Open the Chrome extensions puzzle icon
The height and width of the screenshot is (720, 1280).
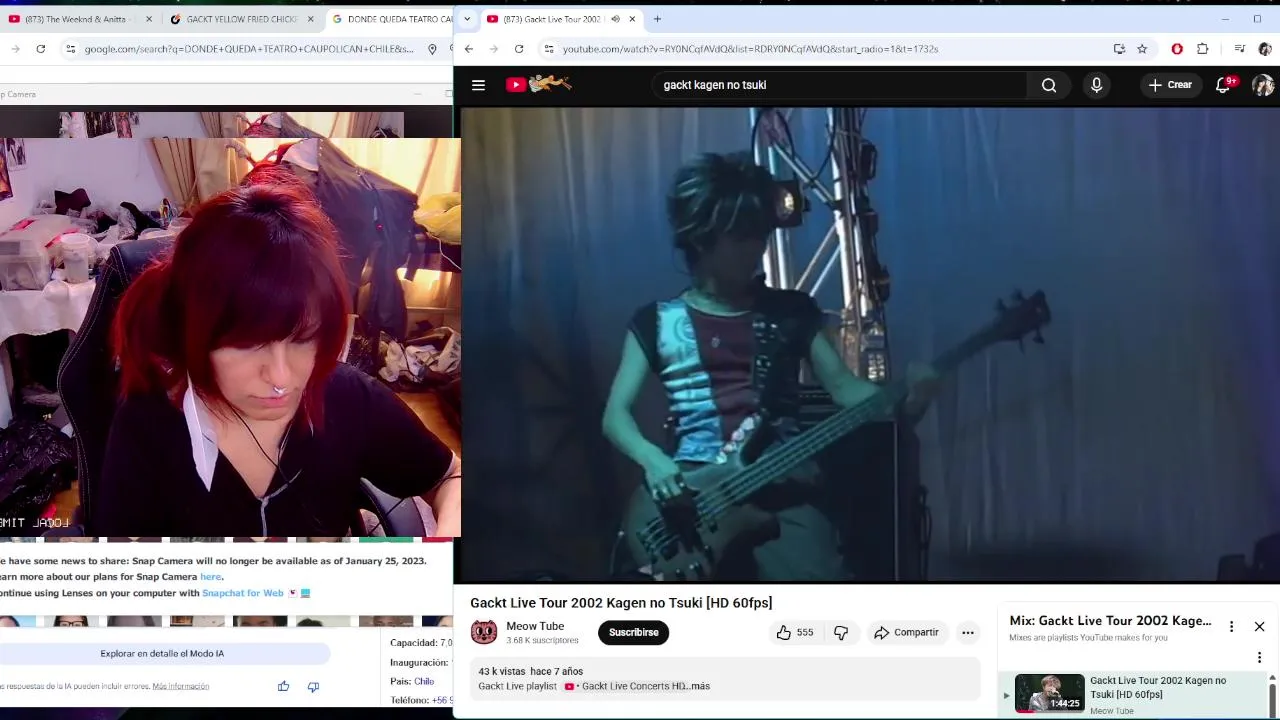pyautogui.click(x=1202, y=49)
